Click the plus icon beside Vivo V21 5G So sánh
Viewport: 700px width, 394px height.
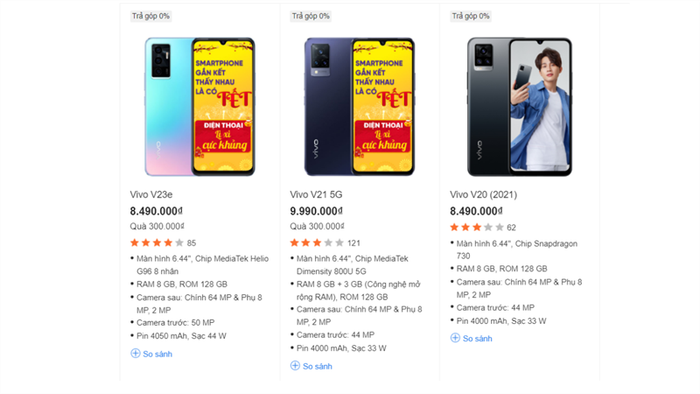(295, 366)
